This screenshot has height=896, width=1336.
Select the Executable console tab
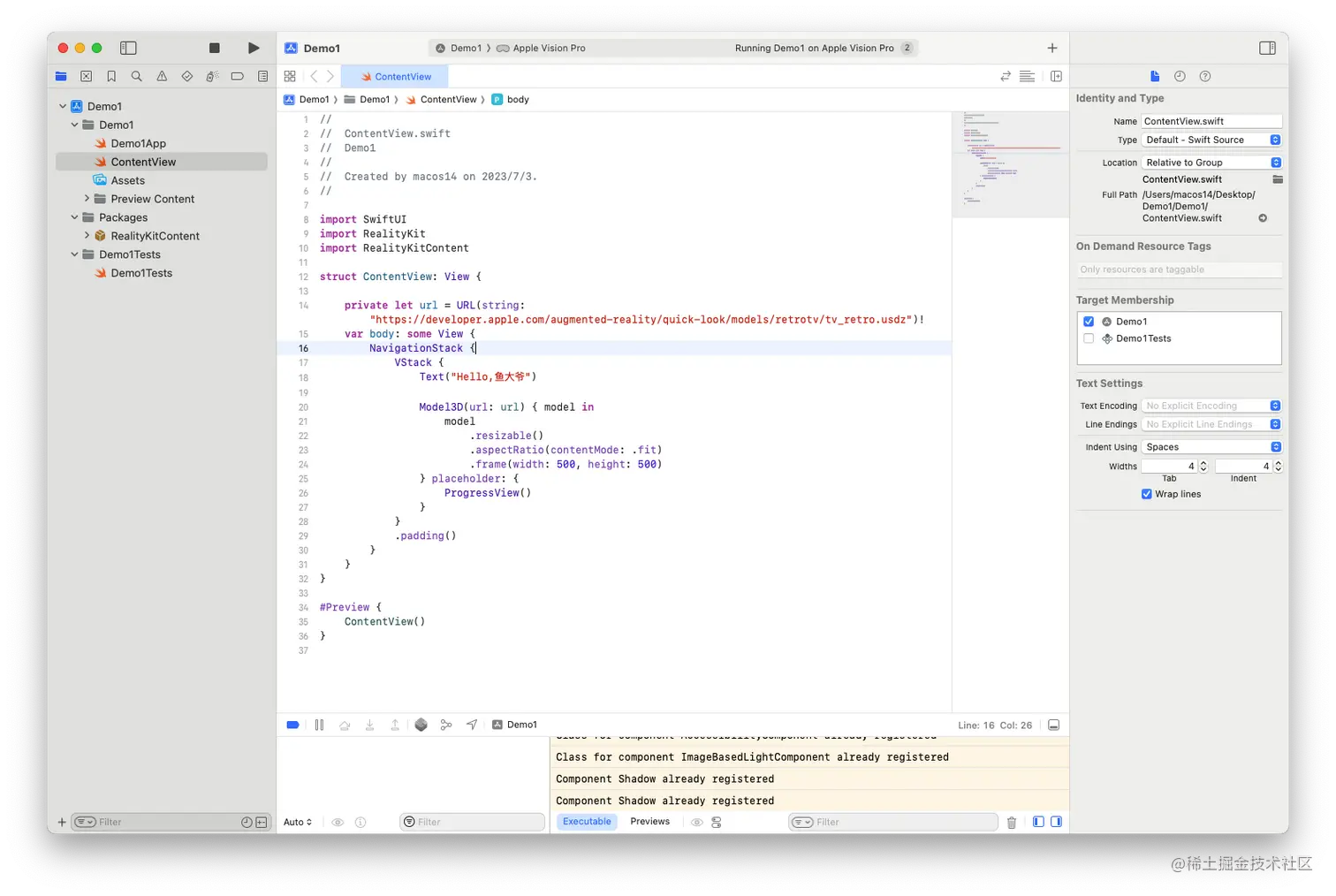coord(587,822)
